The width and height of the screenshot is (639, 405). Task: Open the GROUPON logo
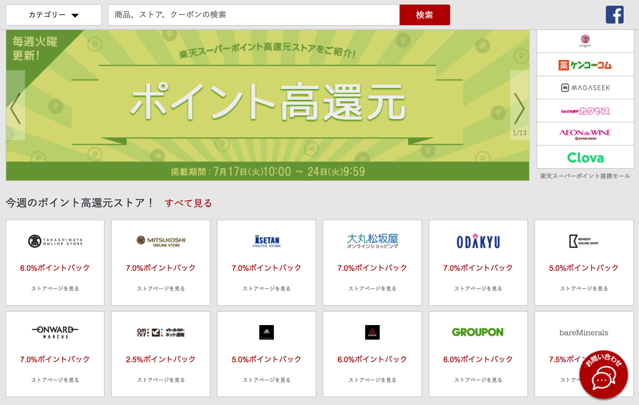pyautogui.click(x=478, y=332)
